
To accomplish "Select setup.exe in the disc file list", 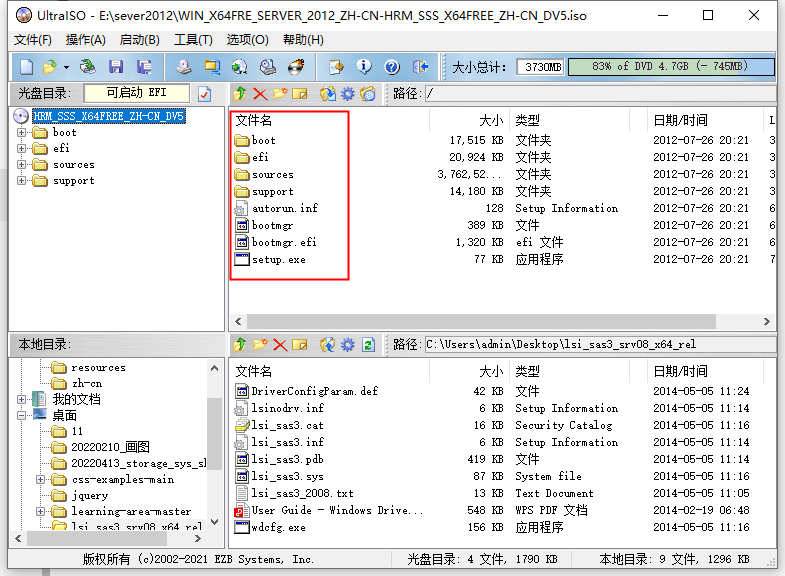I will 270,260.
